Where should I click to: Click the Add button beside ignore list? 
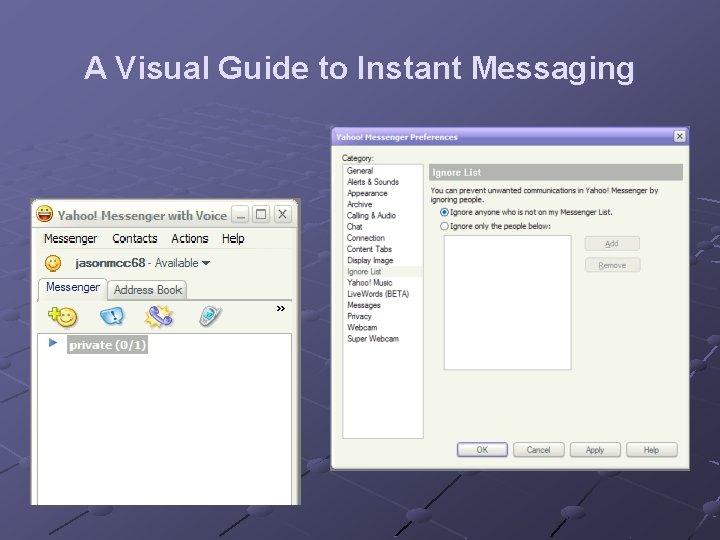(x=612, y=243)
